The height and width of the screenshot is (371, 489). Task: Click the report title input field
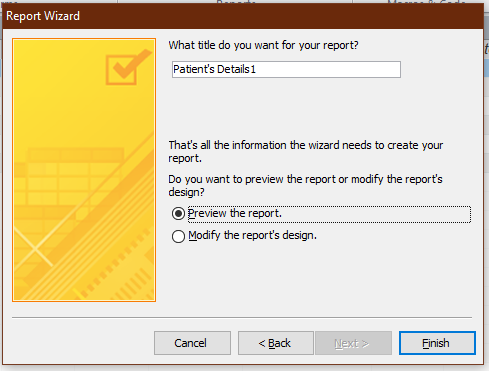[x=286, y=69]
